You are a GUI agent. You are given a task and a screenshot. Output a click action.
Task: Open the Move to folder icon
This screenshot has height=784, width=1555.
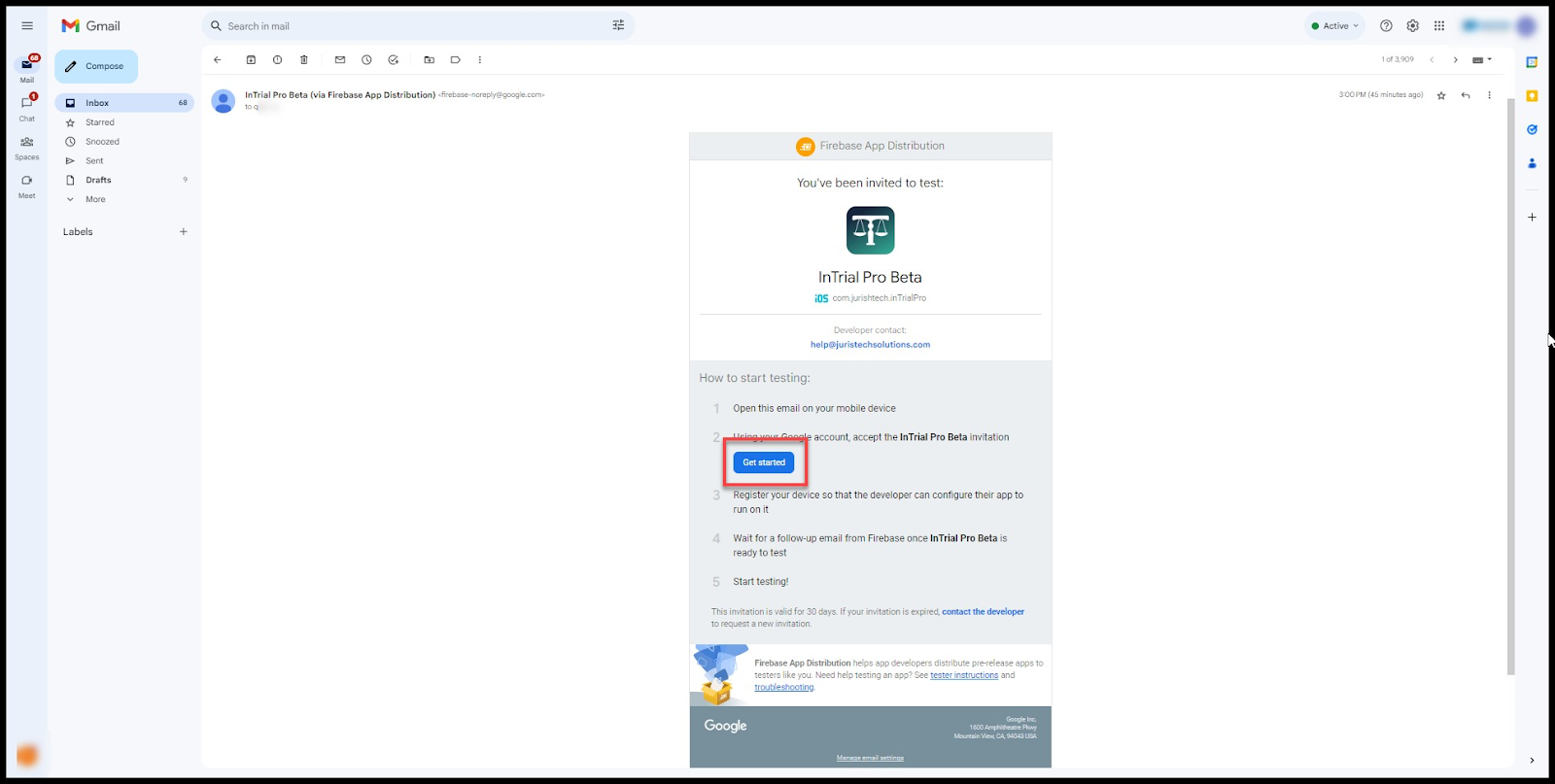click(429, 60)
